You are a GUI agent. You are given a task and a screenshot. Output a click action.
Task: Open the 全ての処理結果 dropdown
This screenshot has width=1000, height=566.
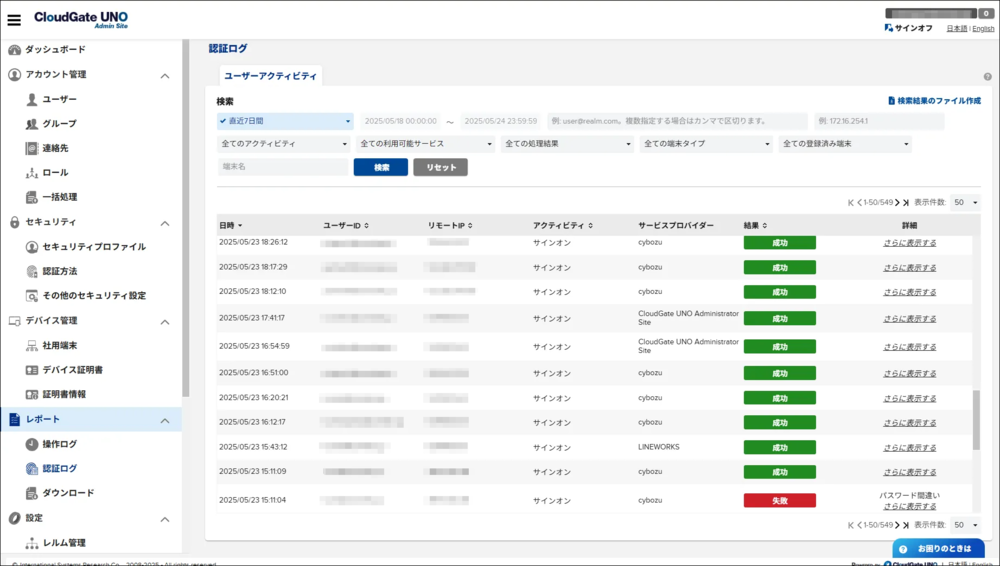pyautogui.click(x=567, y=144)
